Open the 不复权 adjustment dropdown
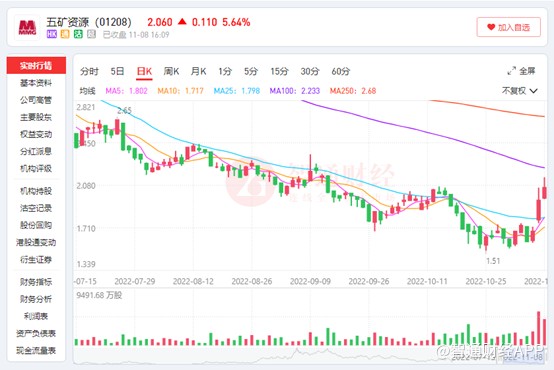 520,91
